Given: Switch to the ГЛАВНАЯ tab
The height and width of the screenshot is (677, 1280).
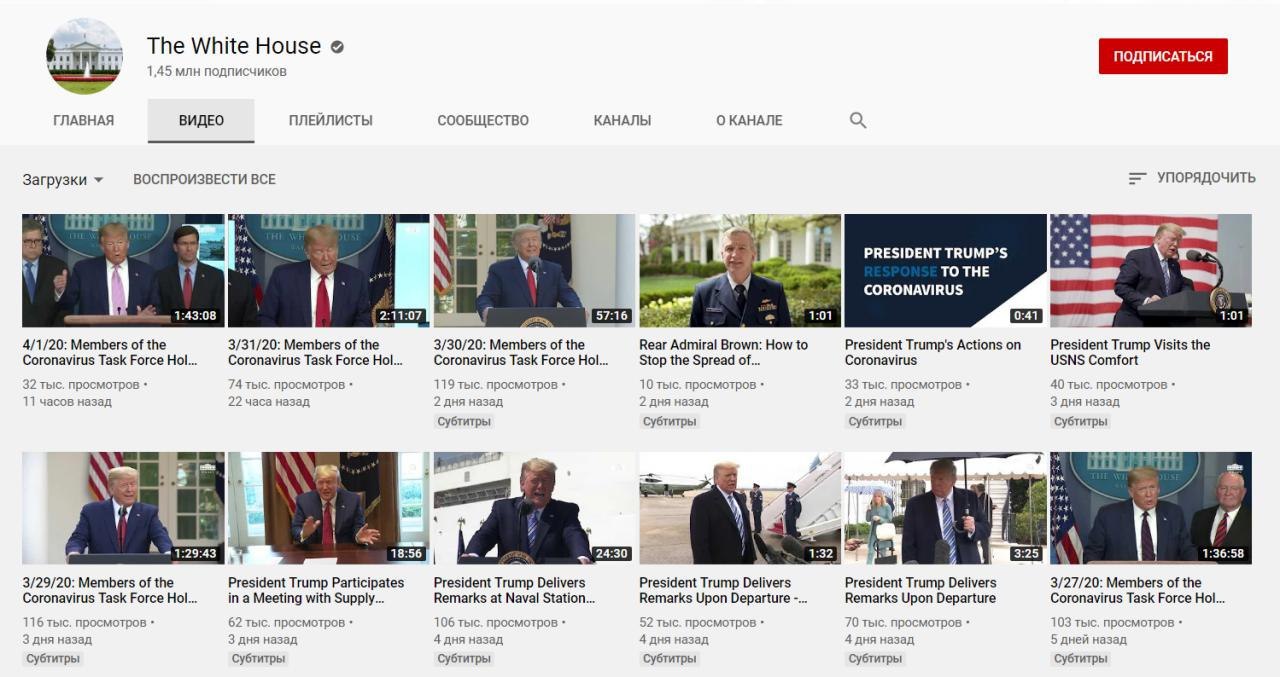Looking at the screenshot, I should (x=83, y=120).
